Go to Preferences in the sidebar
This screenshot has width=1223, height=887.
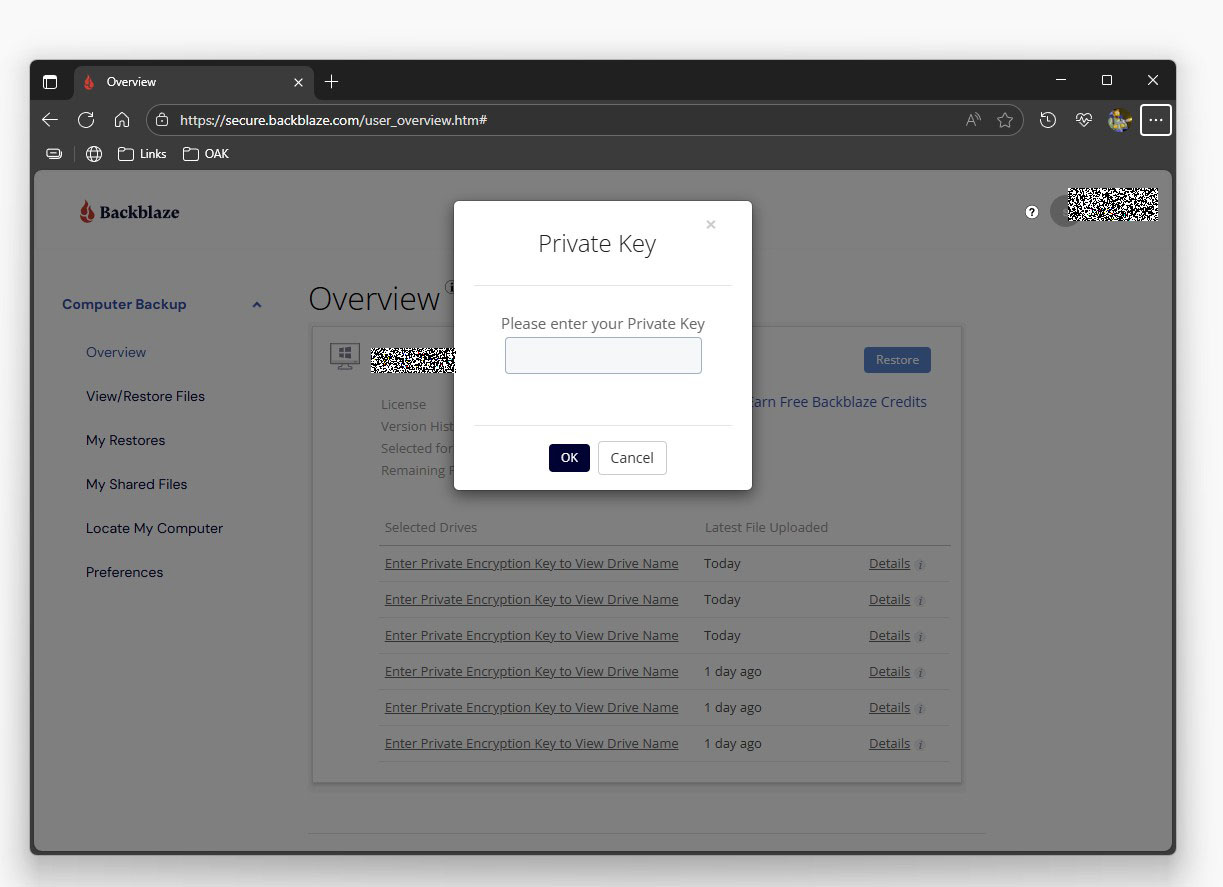coord(124,572)
